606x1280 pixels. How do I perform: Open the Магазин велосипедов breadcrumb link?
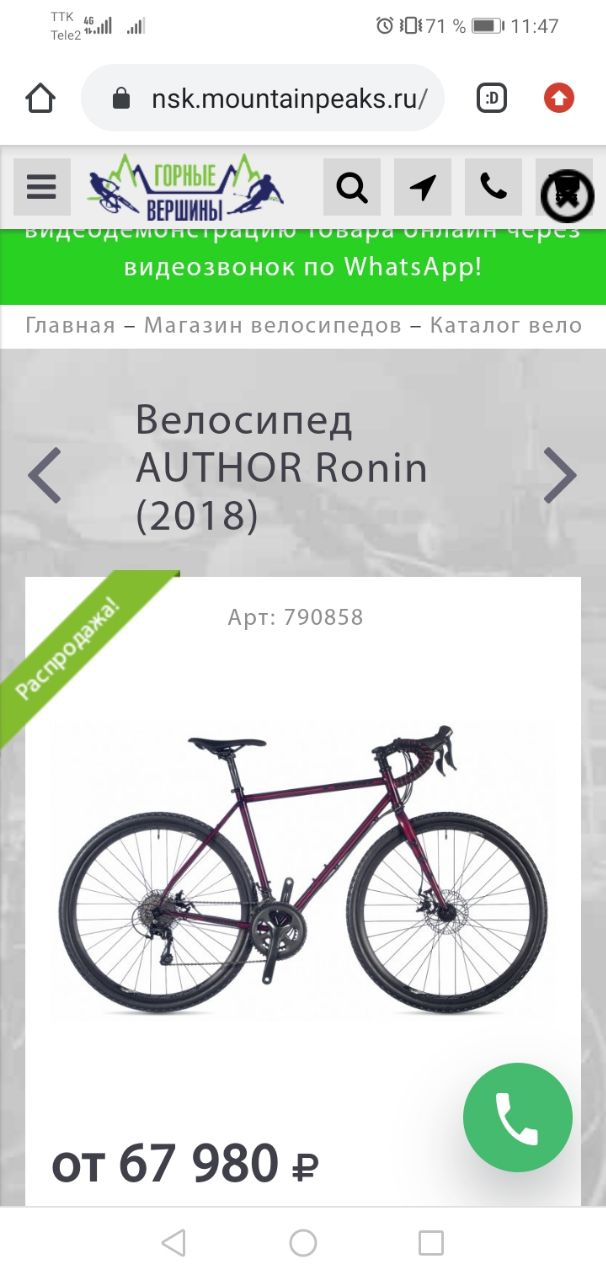[x=273, y=325]
